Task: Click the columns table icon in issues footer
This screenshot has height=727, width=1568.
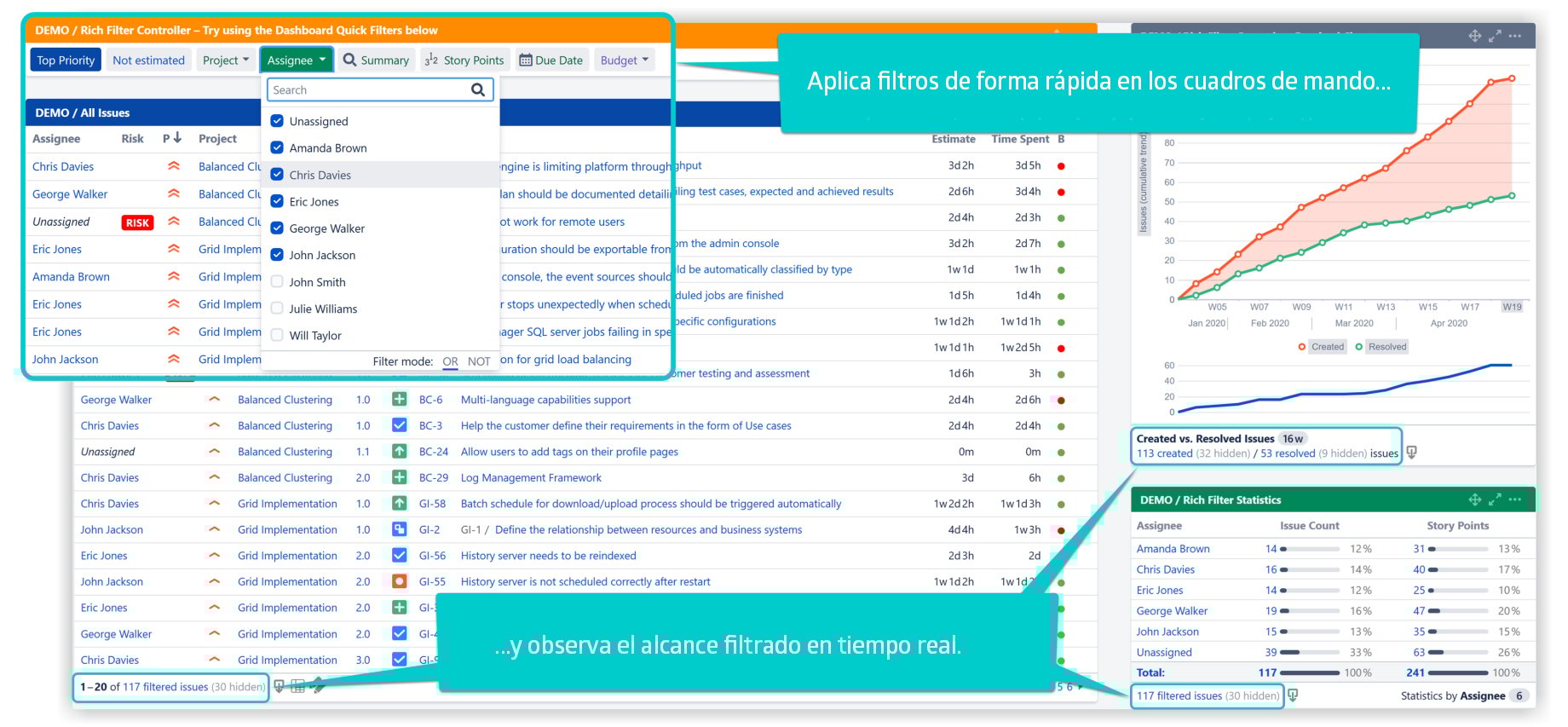Action: tap(297, 686)
